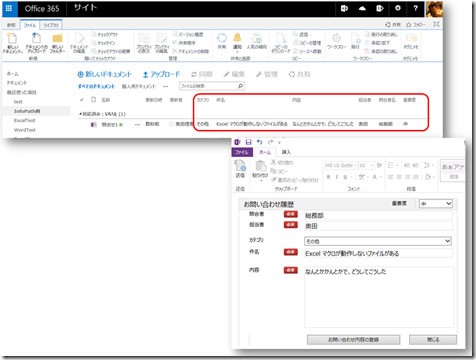This screenshot has height=360, width=476.
Task: Click the アップロード link
Action: pos(161,74)
